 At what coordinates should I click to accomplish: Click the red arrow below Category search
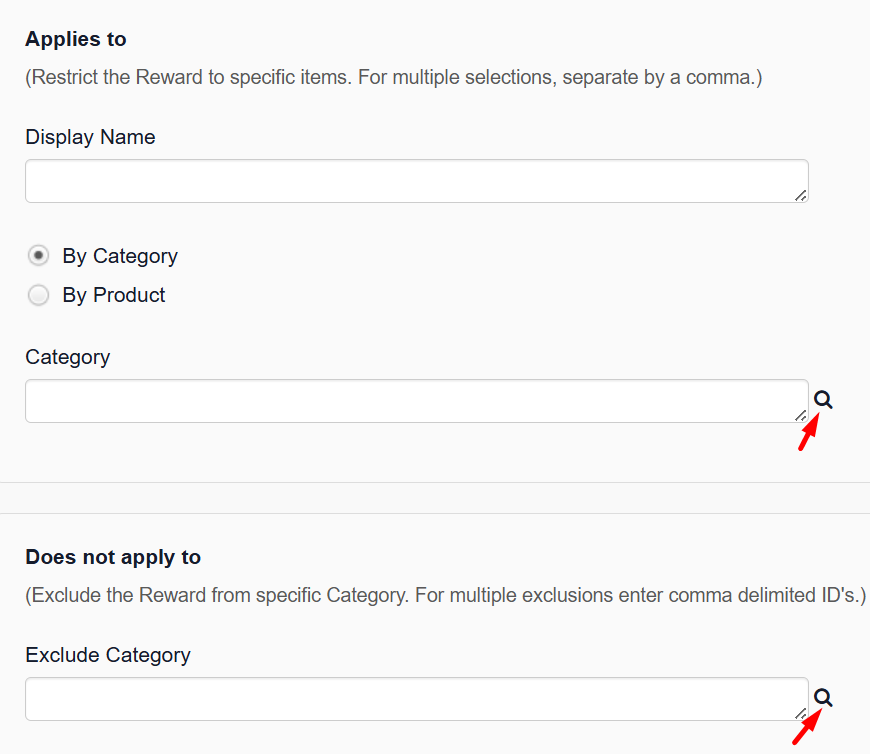pyautogui.click(x=808, y=433)
